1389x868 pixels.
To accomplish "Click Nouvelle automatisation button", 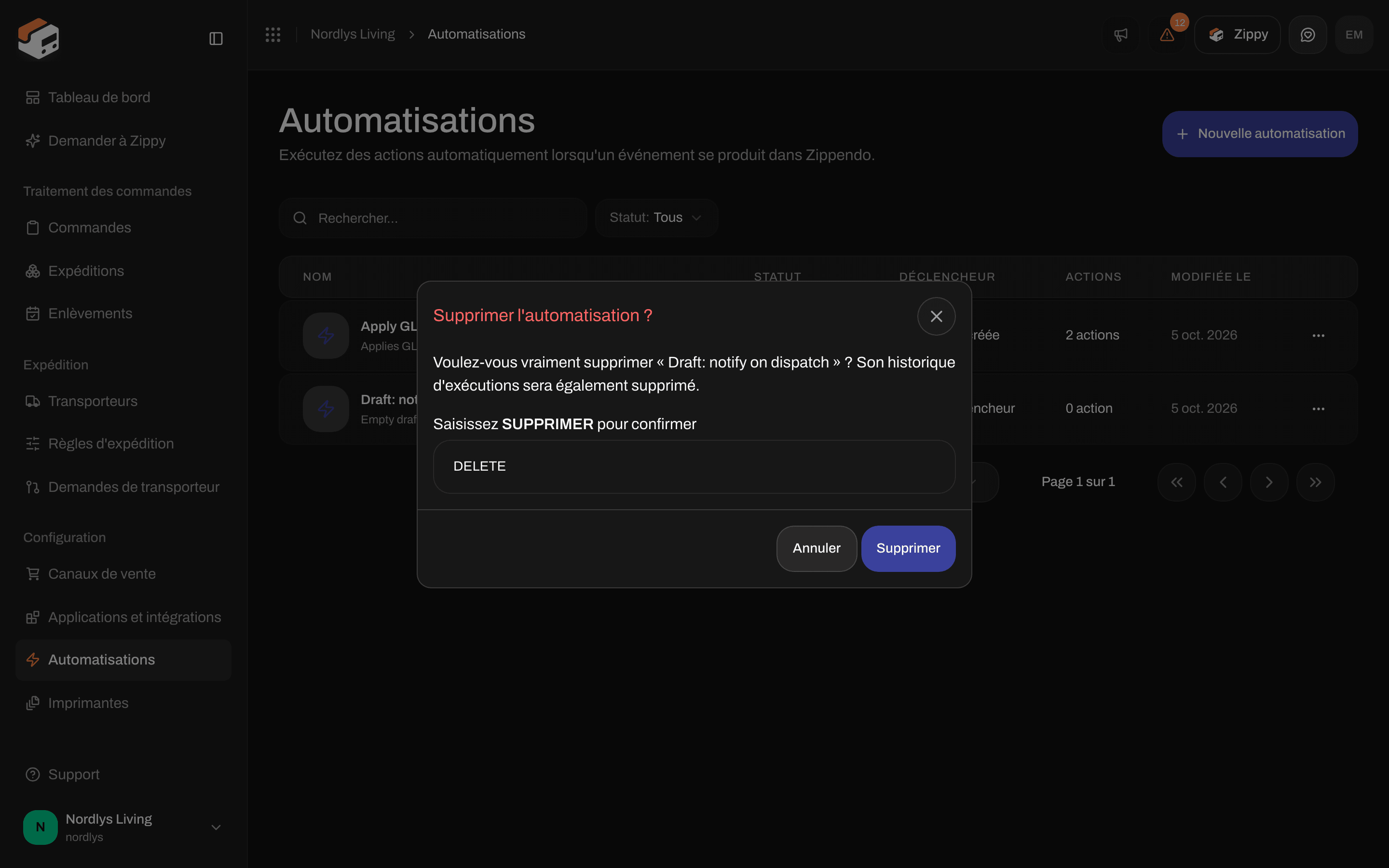I will 1260,134.
